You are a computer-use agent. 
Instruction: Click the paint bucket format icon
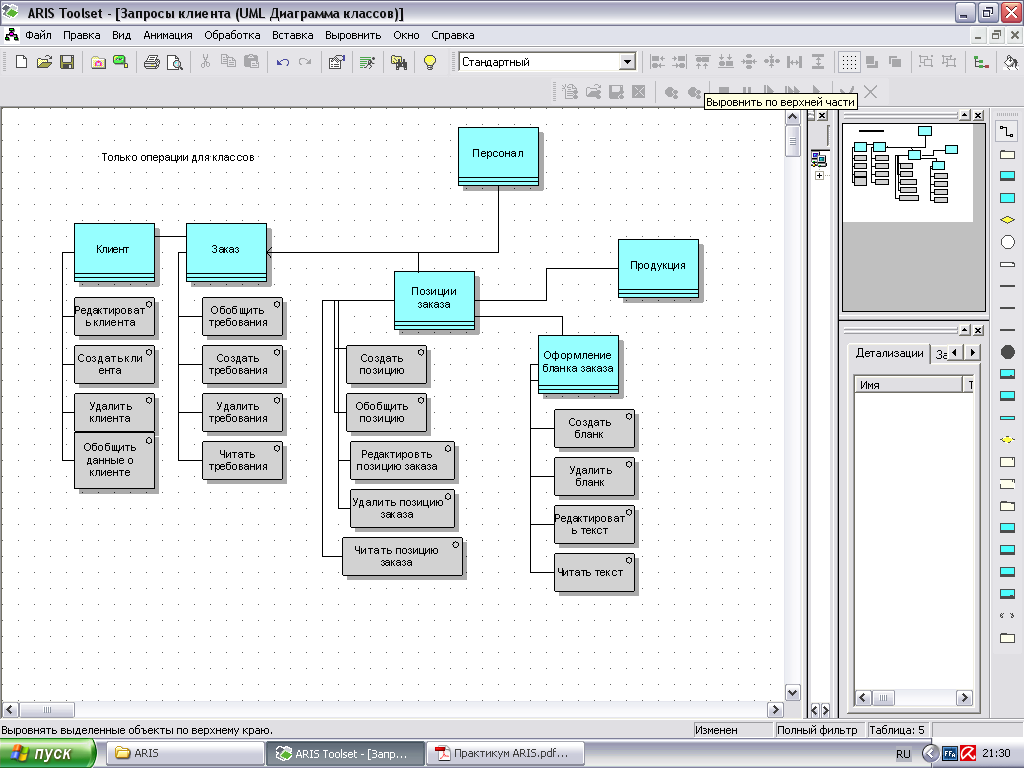coord(1011,62)
